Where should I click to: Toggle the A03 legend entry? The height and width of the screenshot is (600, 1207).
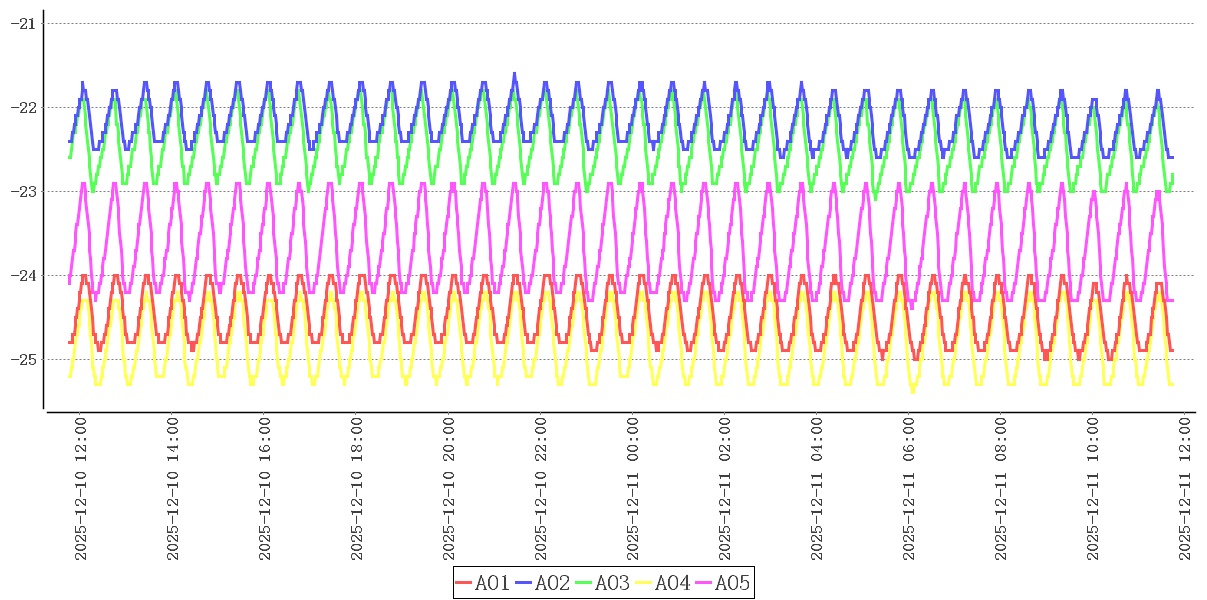(612, 583)
